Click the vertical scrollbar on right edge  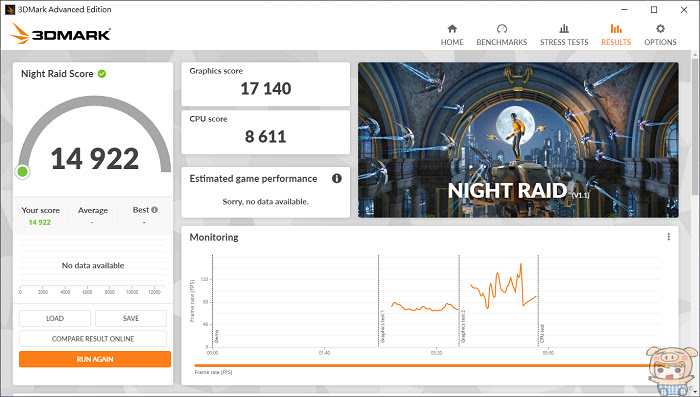[x=696, y=125]
